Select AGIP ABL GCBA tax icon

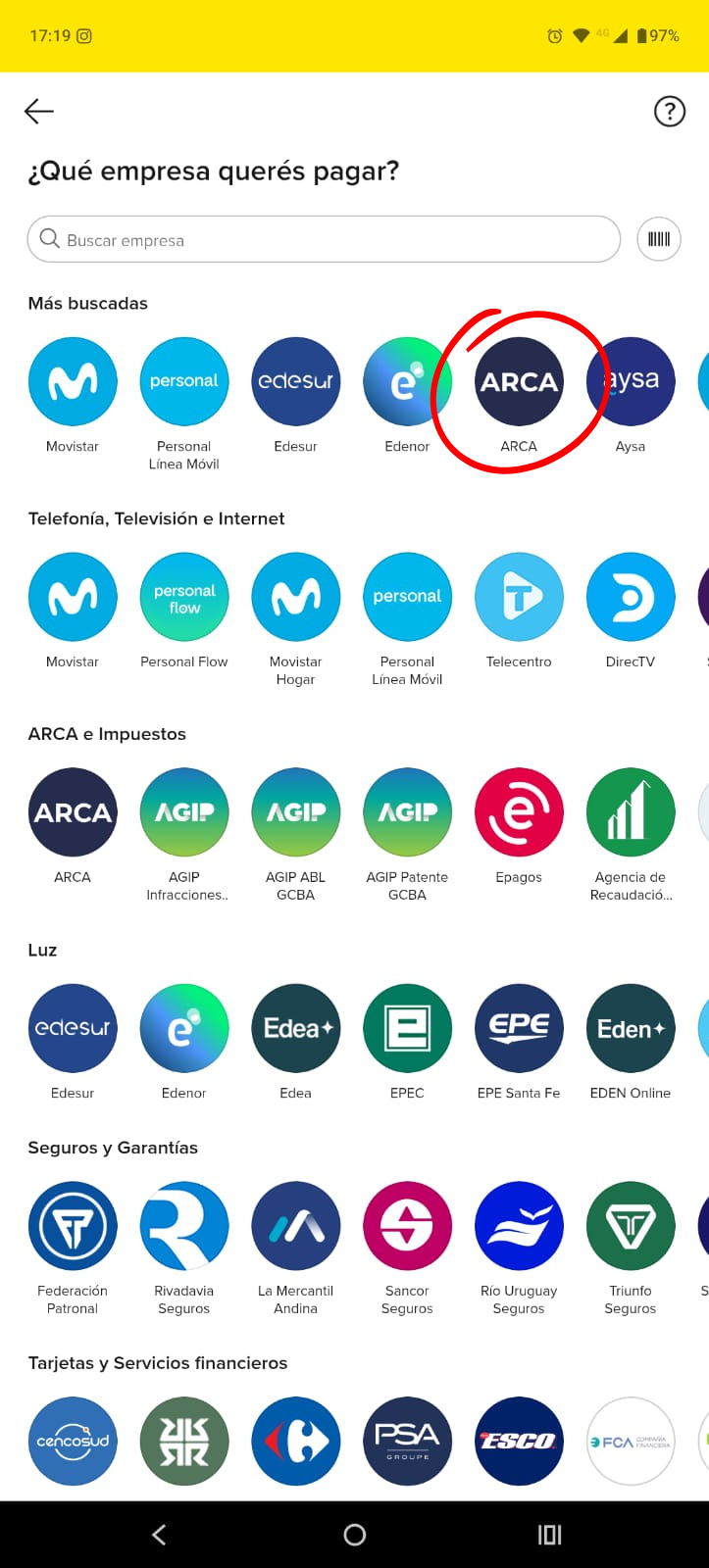pos(296,813)
